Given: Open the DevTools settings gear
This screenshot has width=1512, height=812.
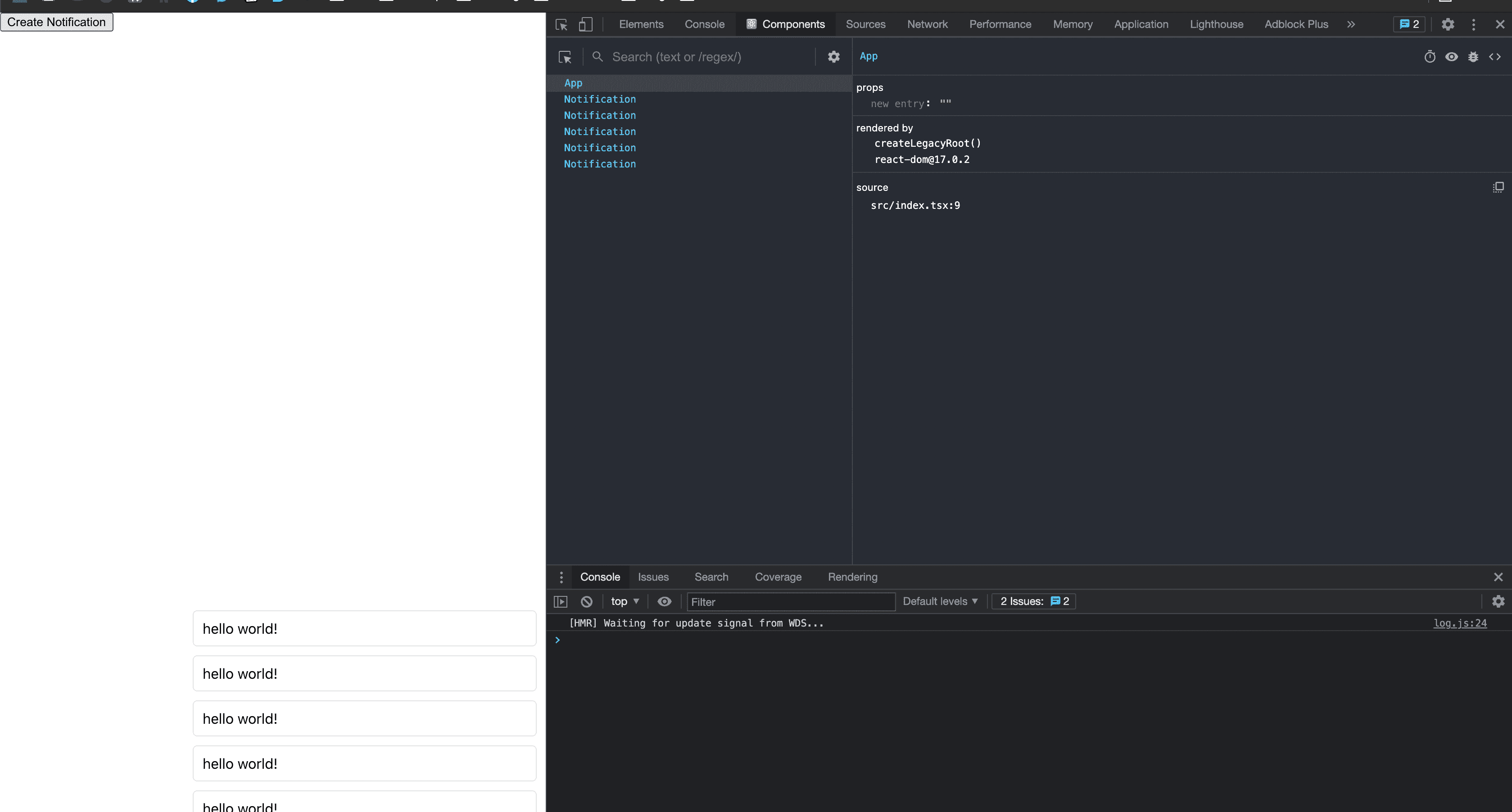Looking at the screenshot, I should pos(1448,24).
